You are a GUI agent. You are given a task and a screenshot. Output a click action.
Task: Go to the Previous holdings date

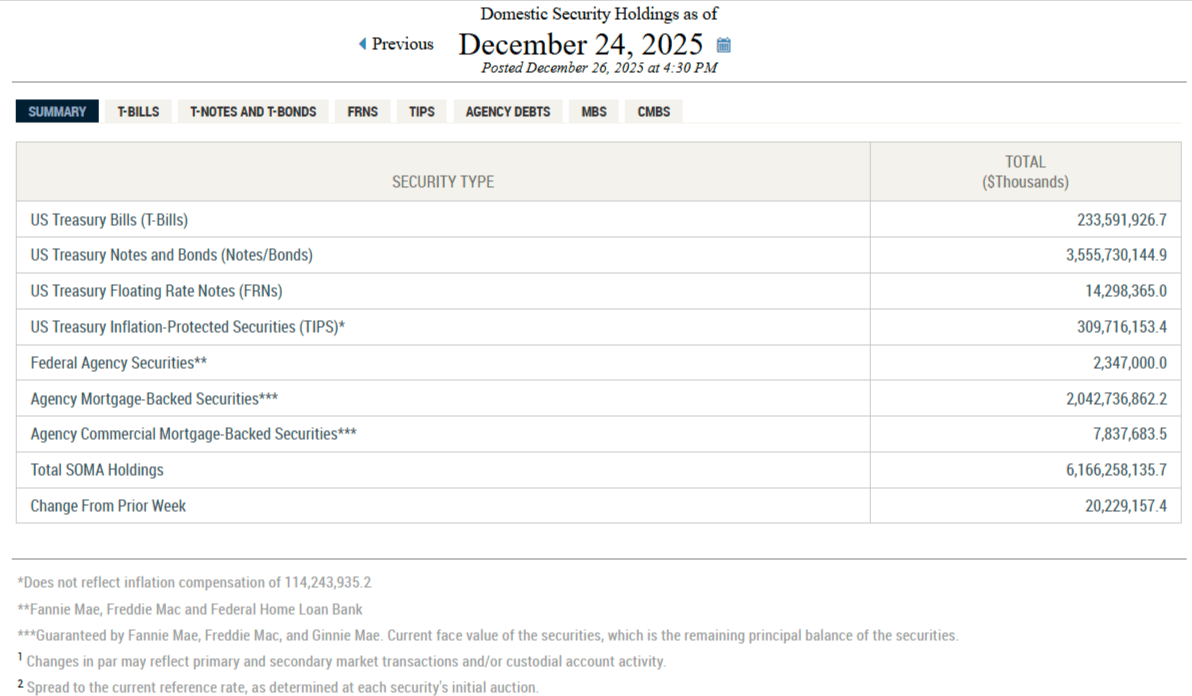coord(402,44)
